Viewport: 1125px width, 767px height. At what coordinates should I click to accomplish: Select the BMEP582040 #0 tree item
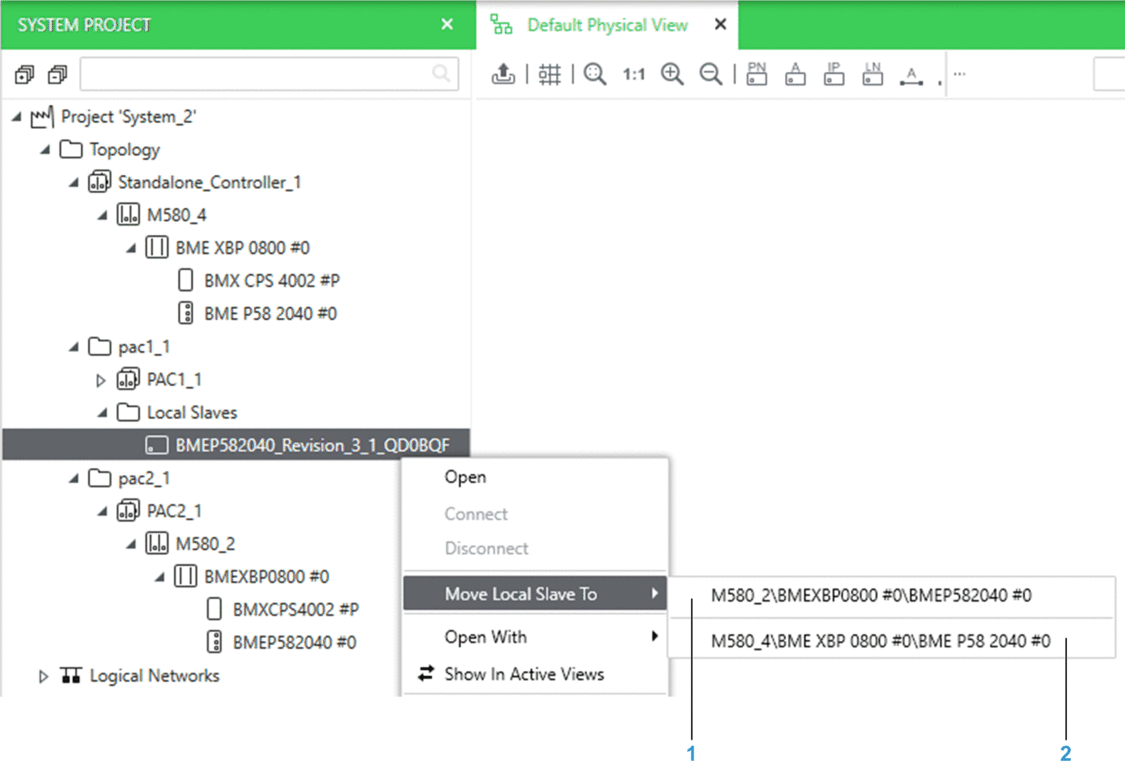click(x=294, y=642)
